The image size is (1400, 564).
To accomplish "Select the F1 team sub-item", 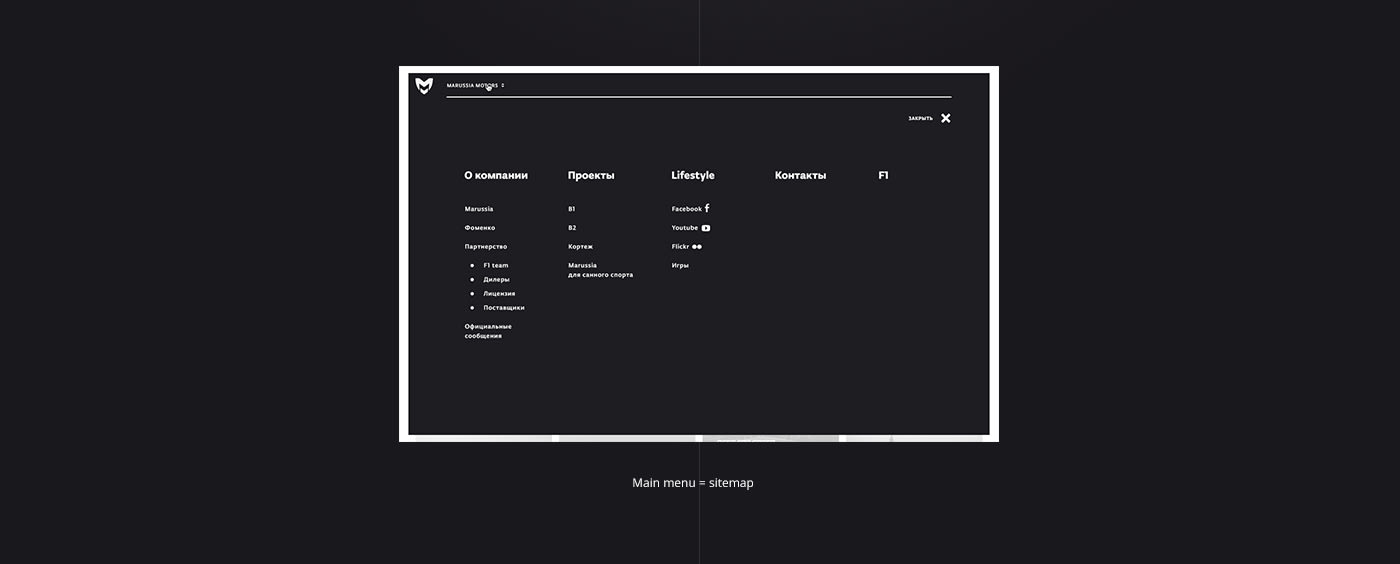I will tap(496, 266).
